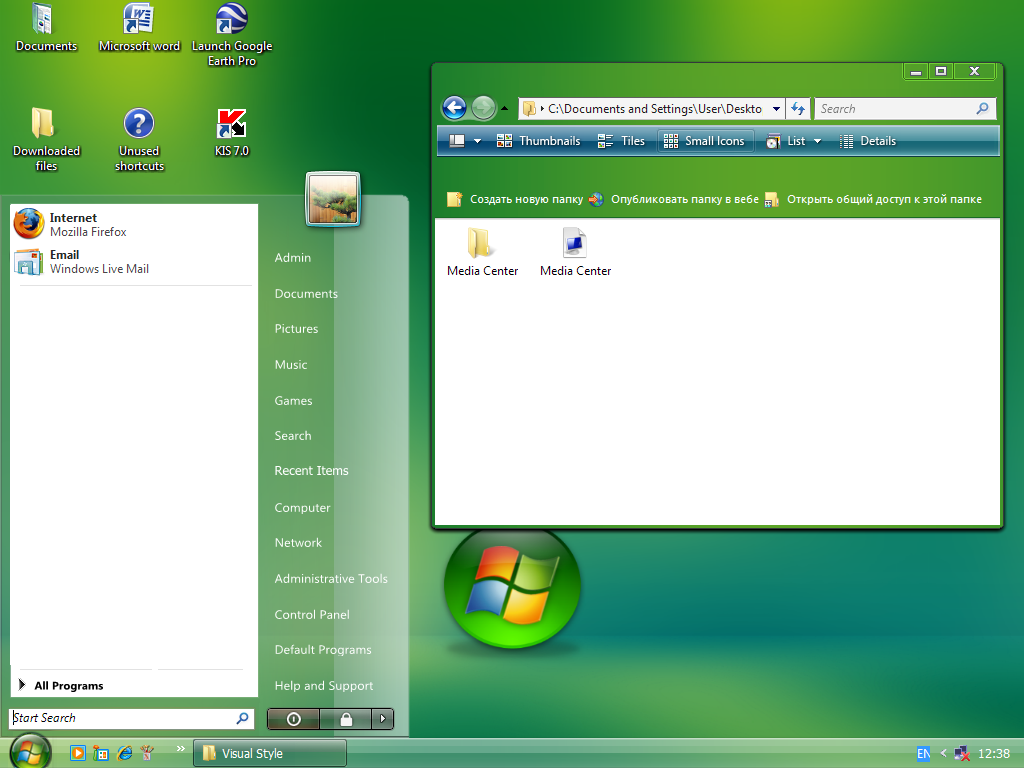The height and width of the screenshot is (768, 1024).
Task: Expand the shutdown options arrow
Action: coord(383,719)
